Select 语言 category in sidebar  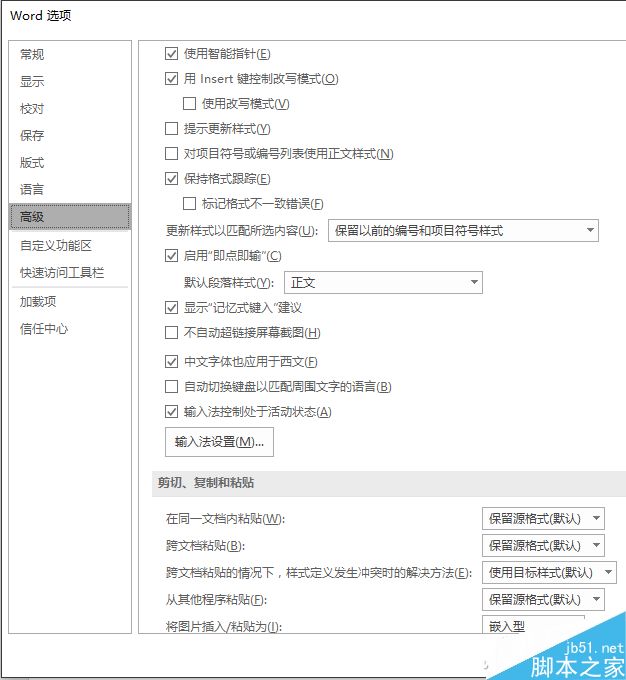click(70, 190)
